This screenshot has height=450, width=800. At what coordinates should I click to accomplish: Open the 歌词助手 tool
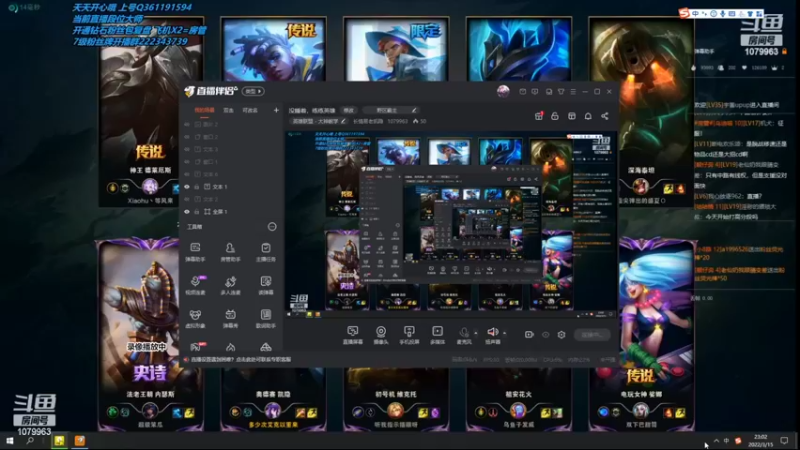point(265,318)
